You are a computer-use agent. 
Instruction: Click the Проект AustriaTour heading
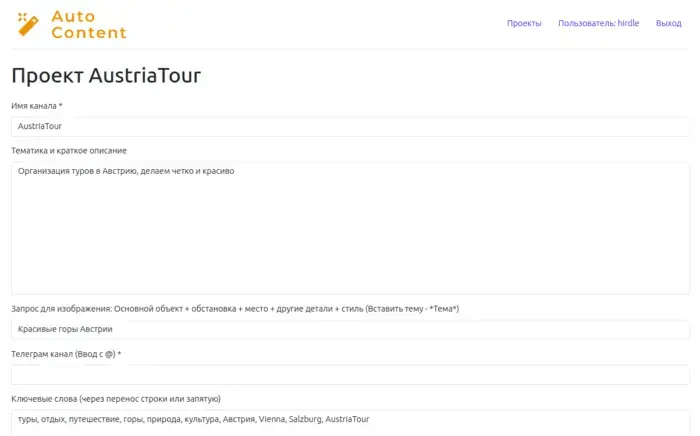106,75
